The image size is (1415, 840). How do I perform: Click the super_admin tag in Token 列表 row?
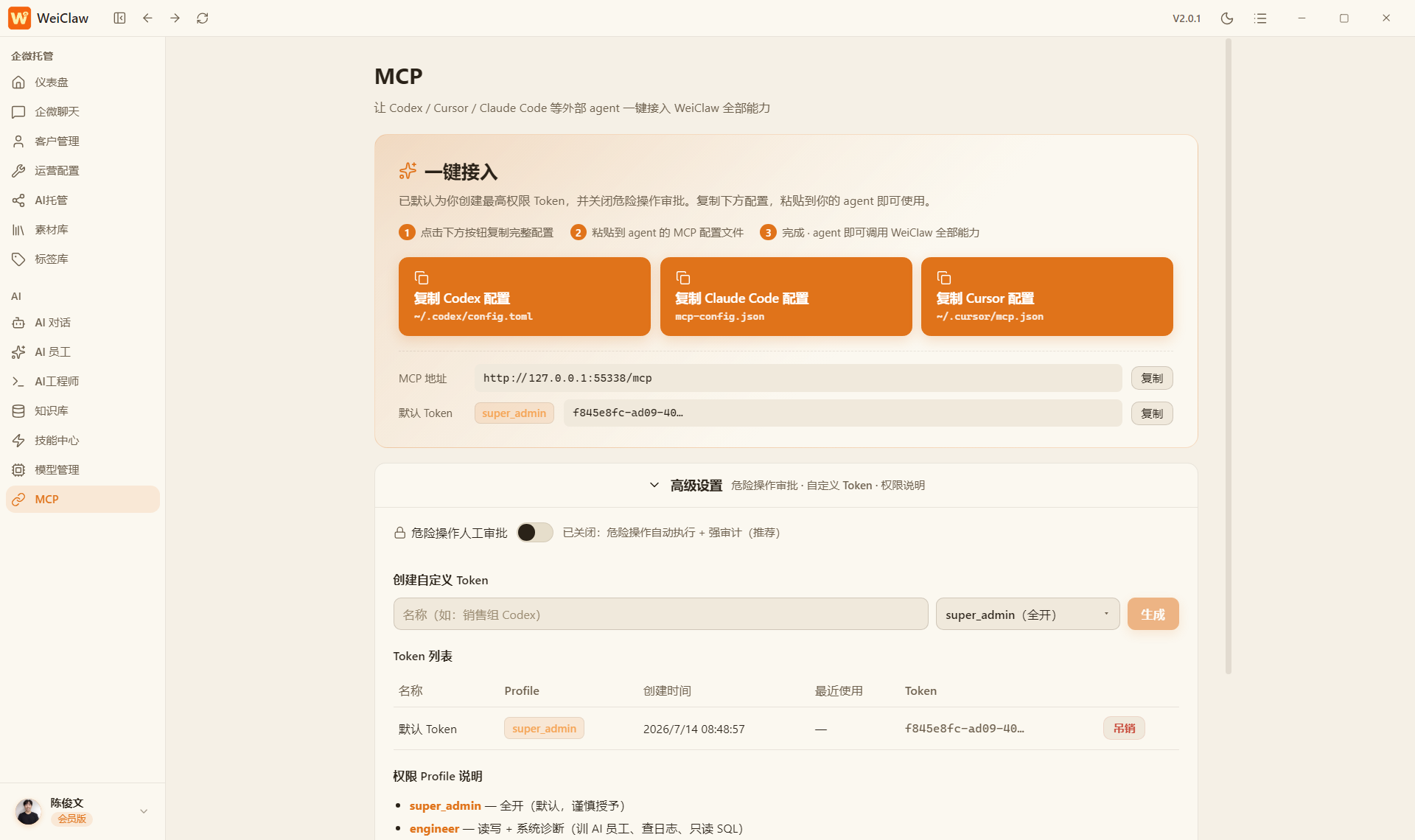[544, 728]
